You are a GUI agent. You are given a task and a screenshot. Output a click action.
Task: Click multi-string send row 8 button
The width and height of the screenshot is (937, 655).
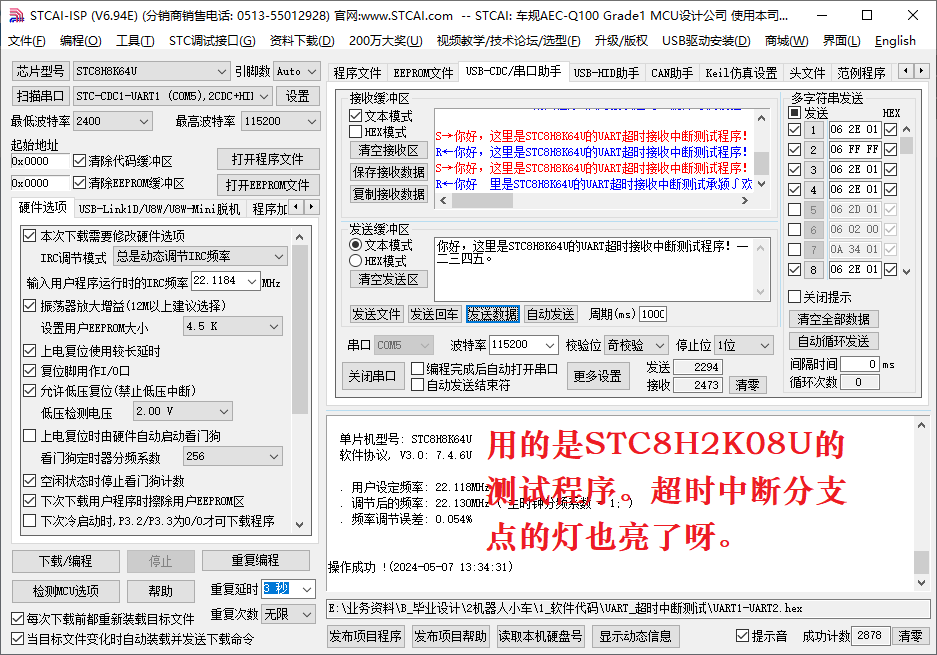pyautogui.click(x=813, y=270)
